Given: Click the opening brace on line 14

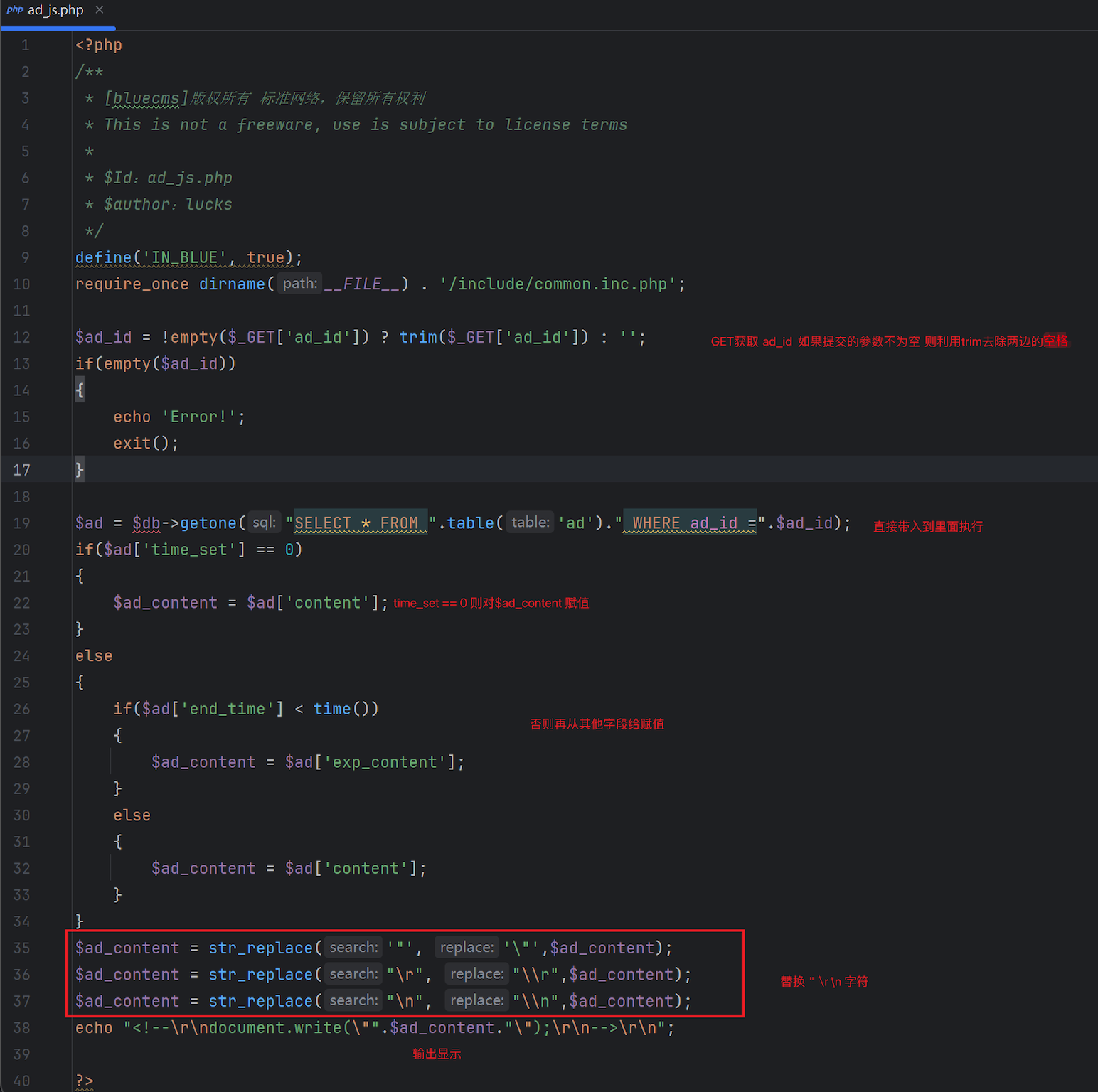Looking at the screenshot, I should coord(80,390).
